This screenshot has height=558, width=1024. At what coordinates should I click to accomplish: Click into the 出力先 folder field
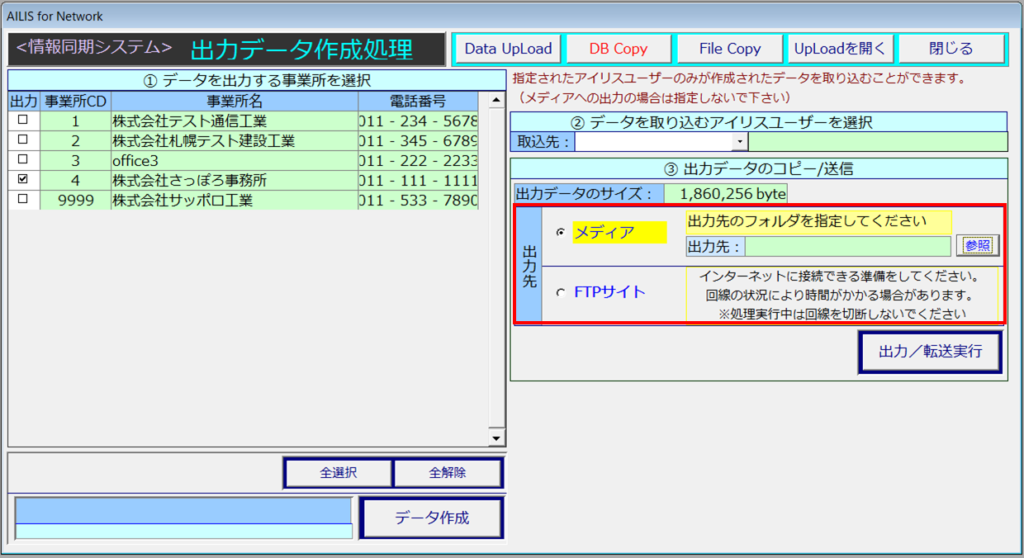pos(848,246)
